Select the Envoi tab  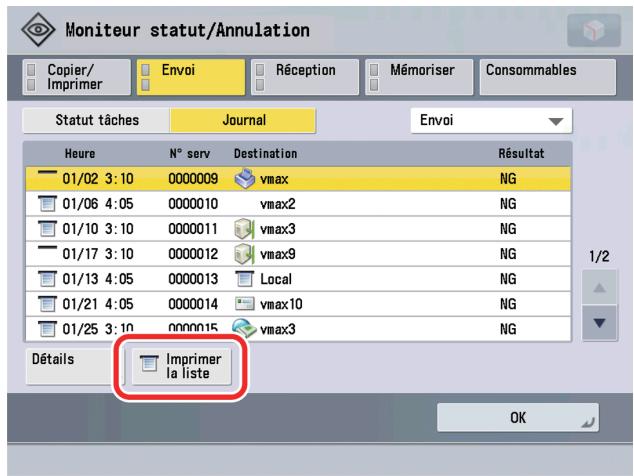[191, 77]
